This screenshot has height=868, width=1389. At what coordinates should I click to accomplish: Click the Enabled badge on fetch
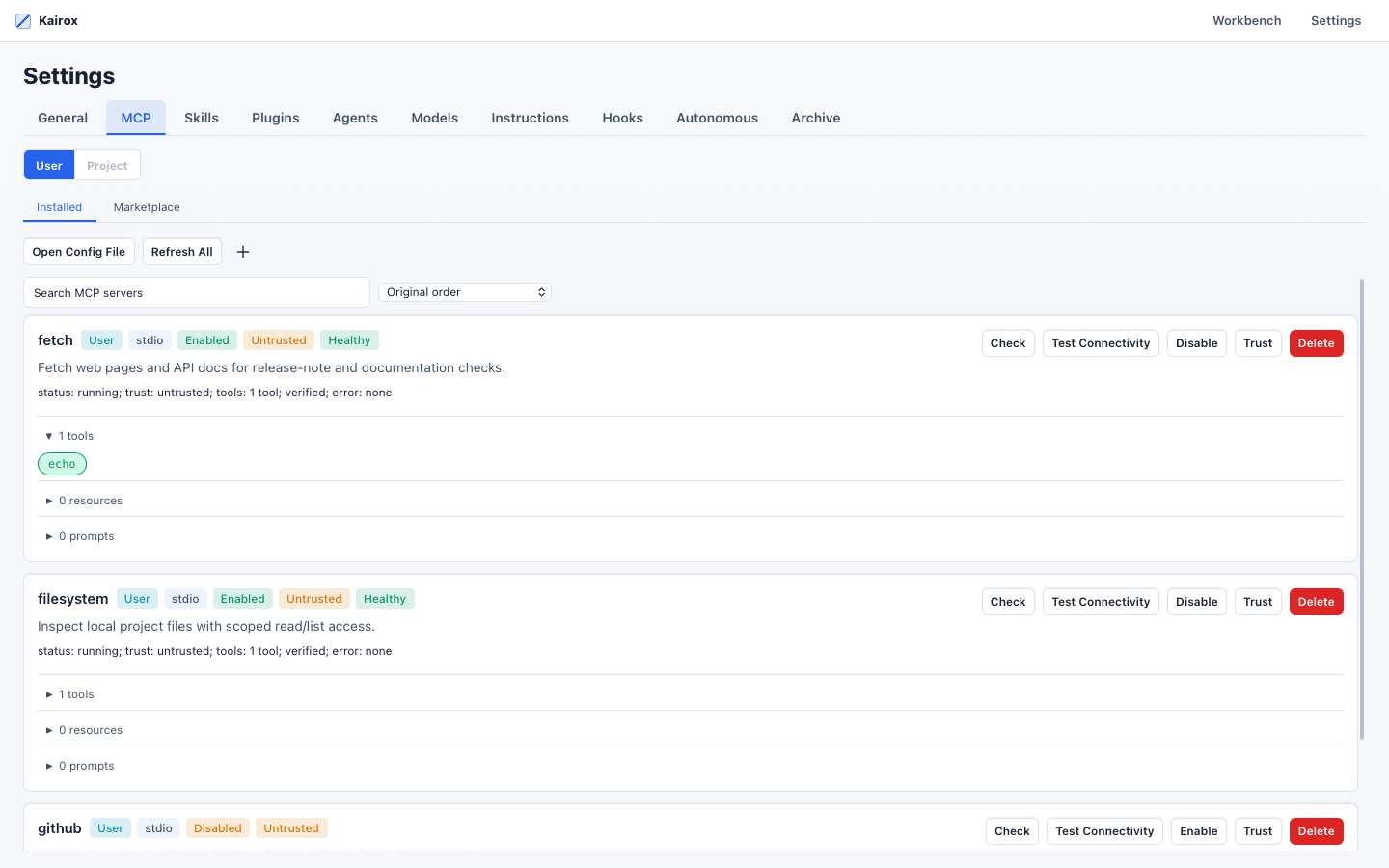pos(207,340)
